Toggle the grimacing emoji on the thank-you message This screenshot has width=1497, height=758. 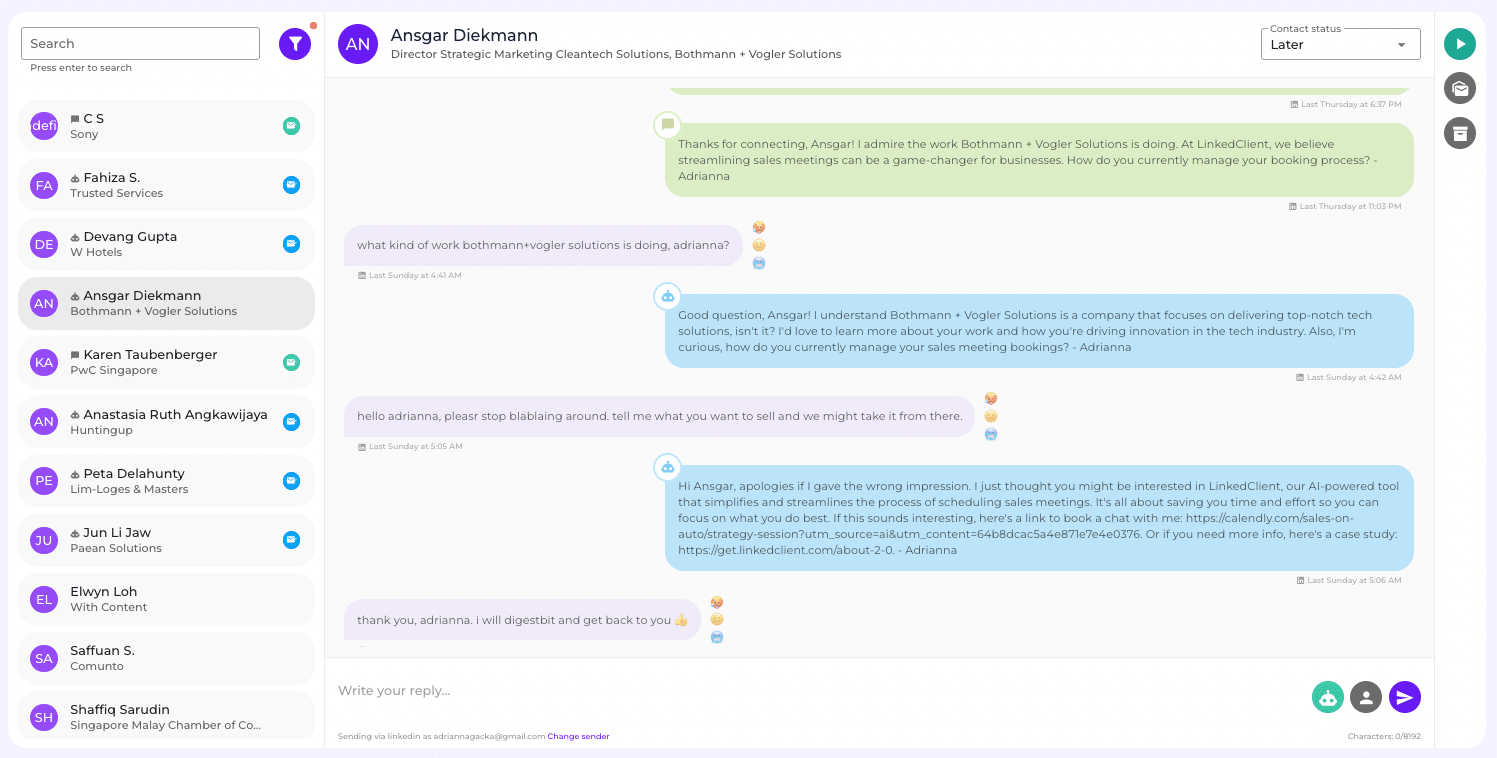pos(717,619)
